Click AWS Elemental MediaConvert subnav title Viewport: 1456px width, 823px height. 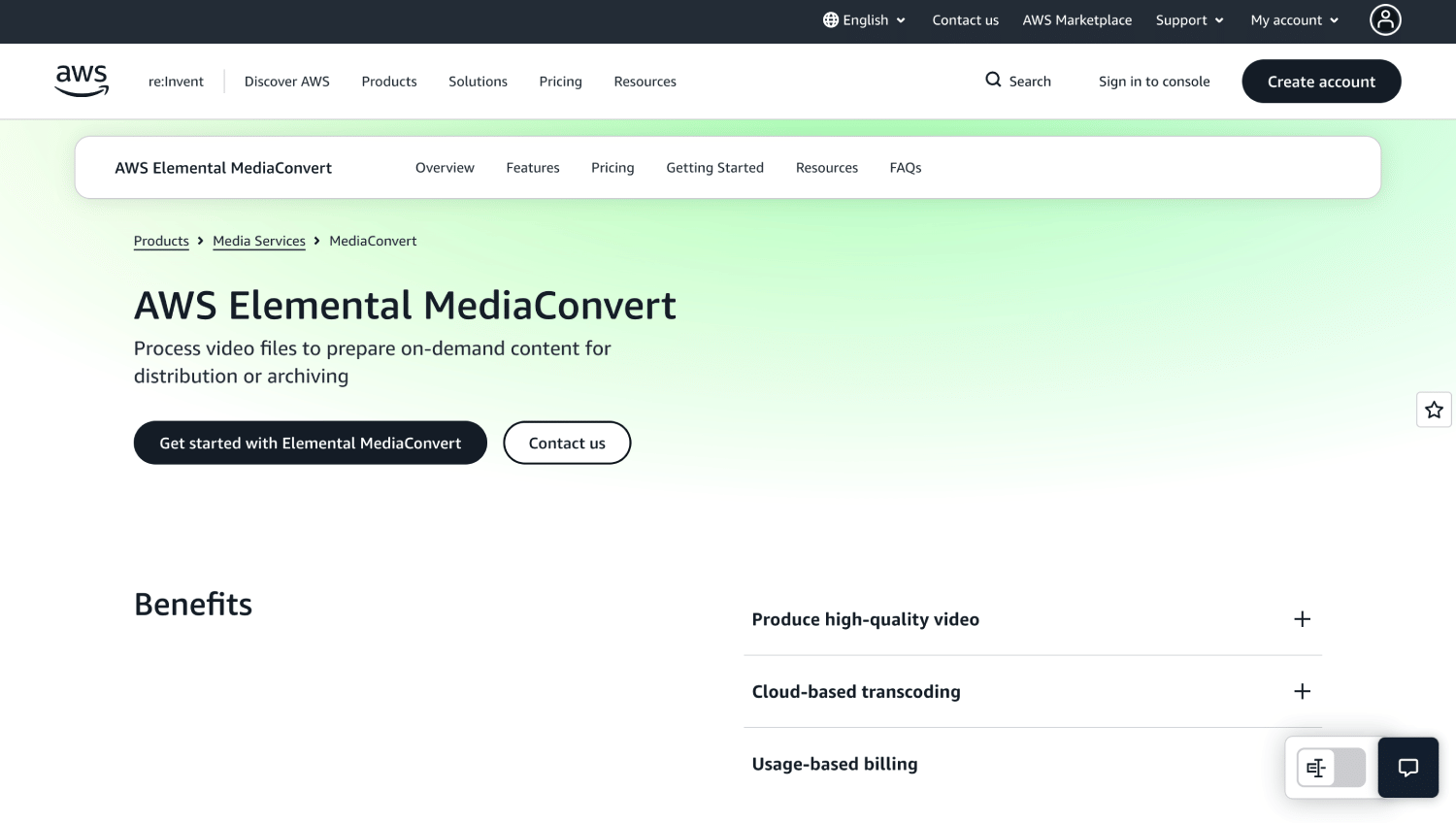click(x=223, y=168)
